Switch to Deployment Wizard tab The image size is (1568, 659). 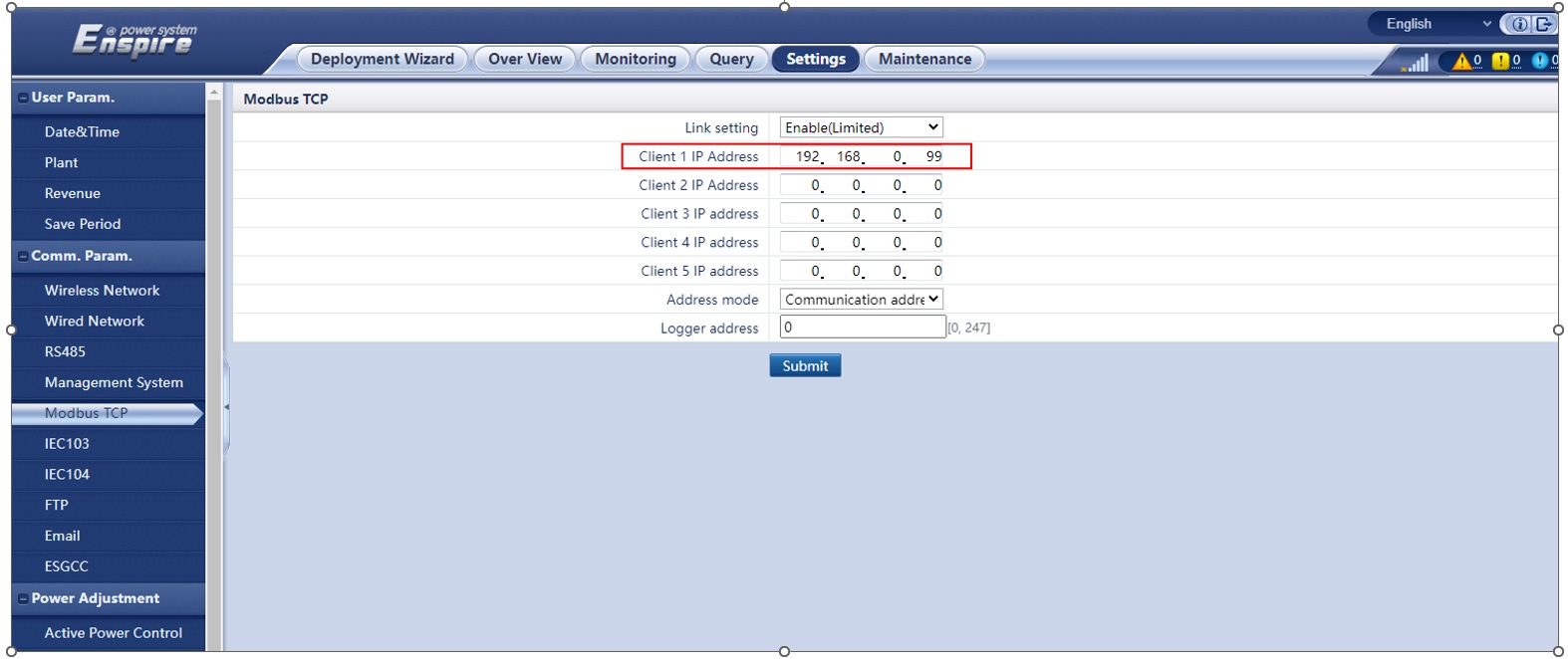pyautogui.click(x=382, y=59)
